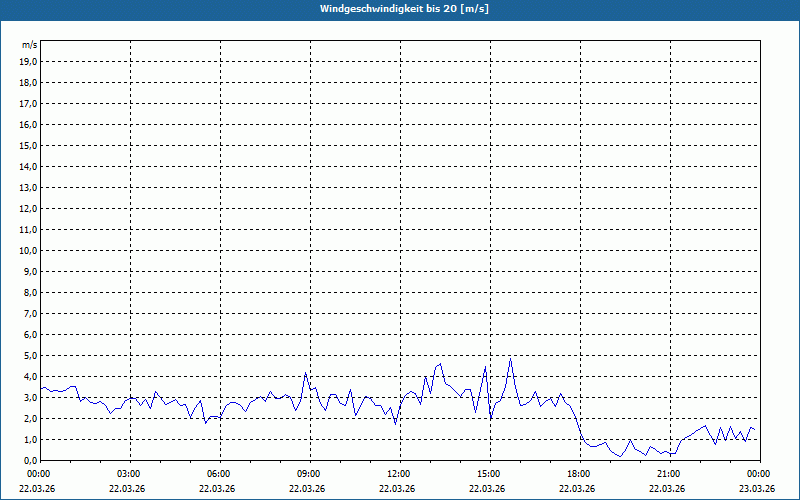800x500 pixels.
Task: Click the 1,0 y-axis value label
Action: (x=30, y=439)
